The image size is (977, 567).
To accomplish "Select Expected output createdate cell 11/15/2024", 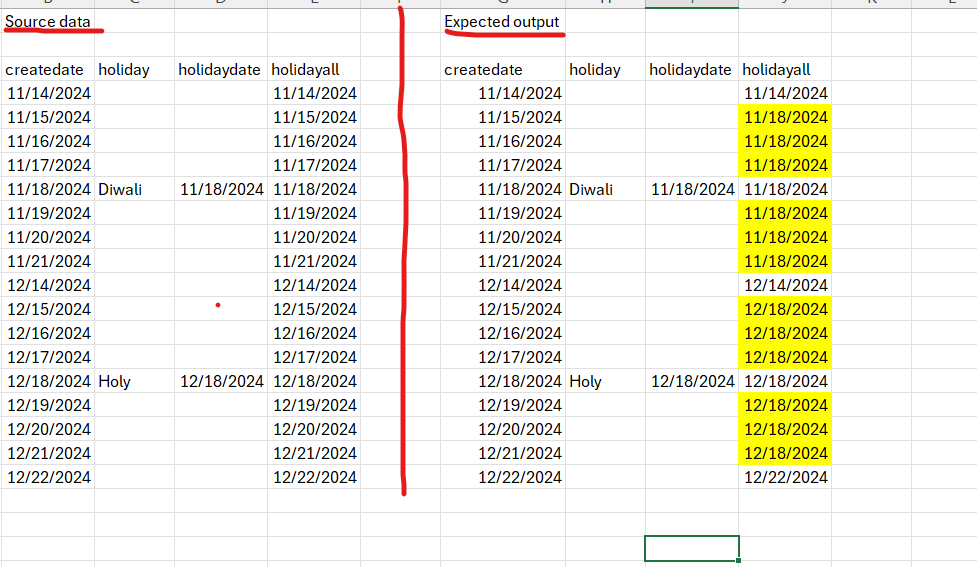I will pos(503,117).
